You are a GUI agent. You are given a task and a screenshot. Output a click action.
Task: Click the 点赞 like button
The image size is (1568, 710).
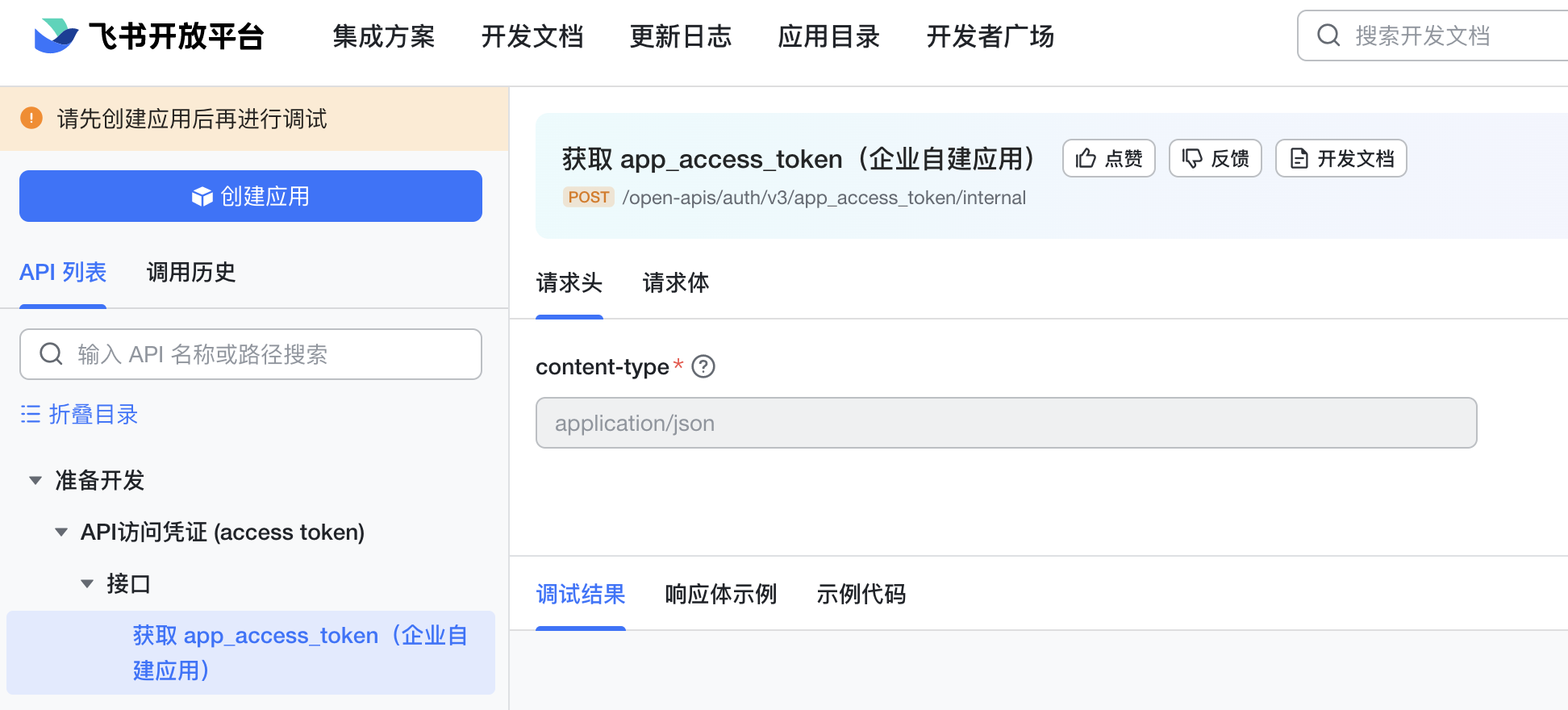coord(1109,158)
